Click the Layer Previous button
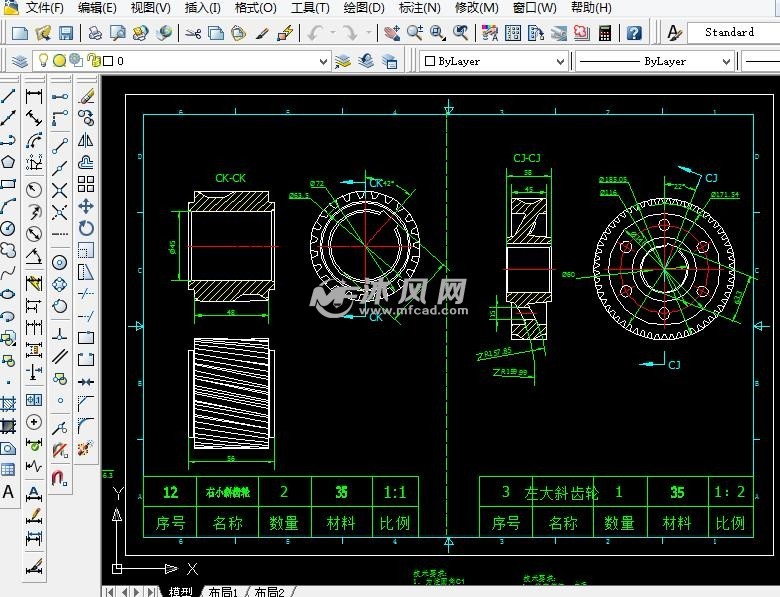Screen dimensions: 780x597 coord(366,61)
